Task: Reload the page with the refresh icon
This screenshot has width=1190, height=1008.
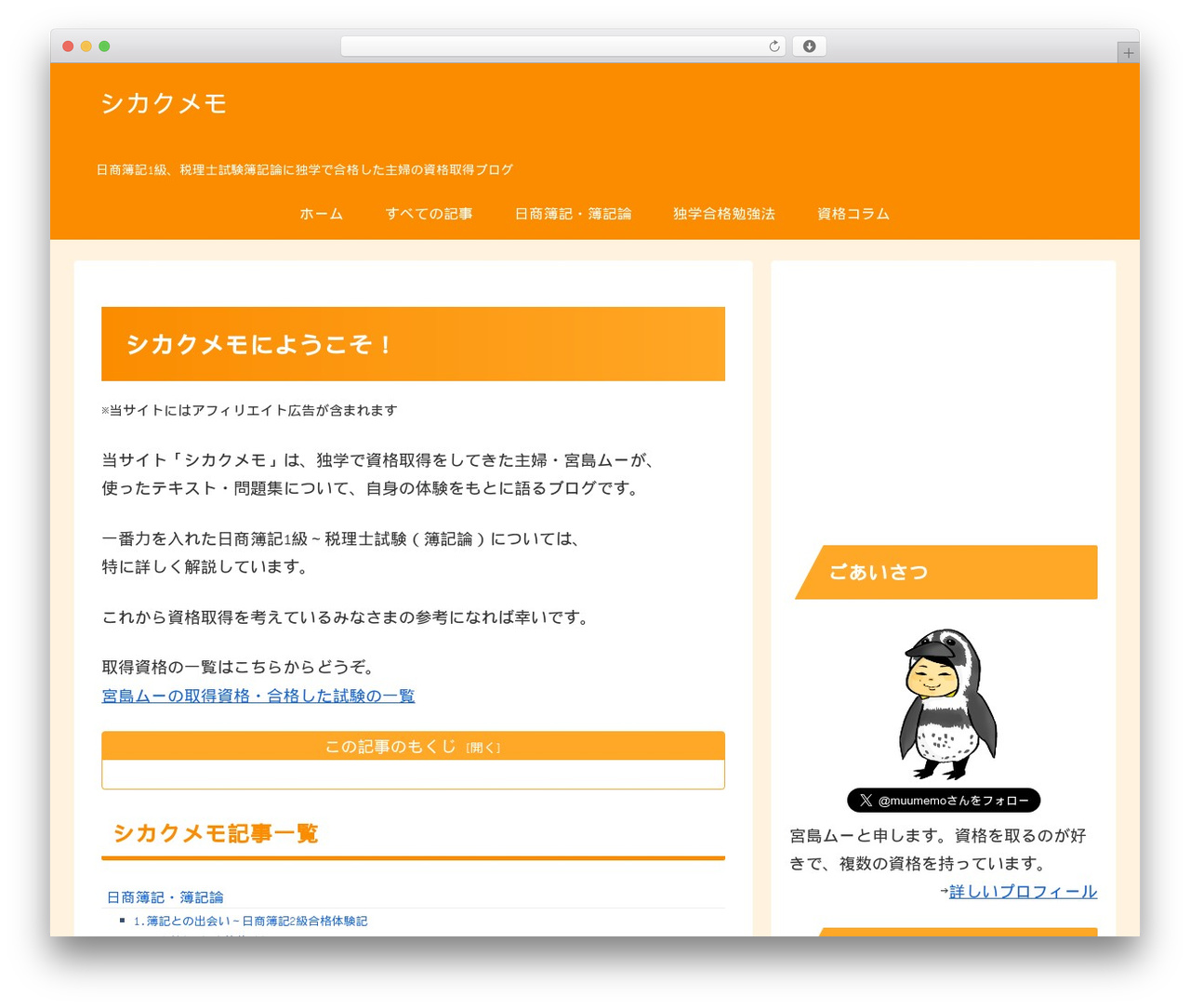Action: point(774,46)
